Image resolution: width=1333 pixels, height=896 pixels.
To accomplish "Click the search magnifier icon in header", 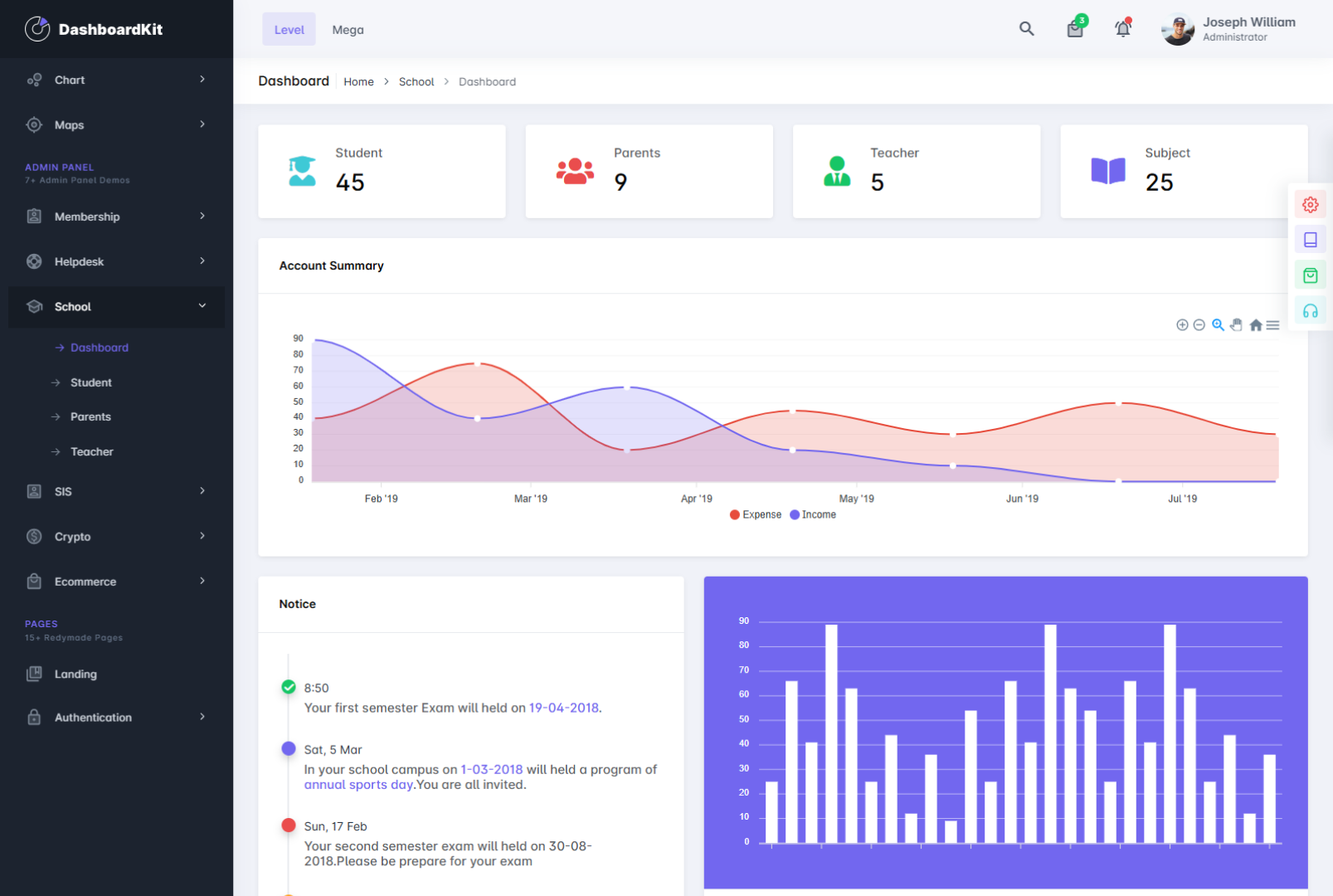I will click(x=1026, y=29).
